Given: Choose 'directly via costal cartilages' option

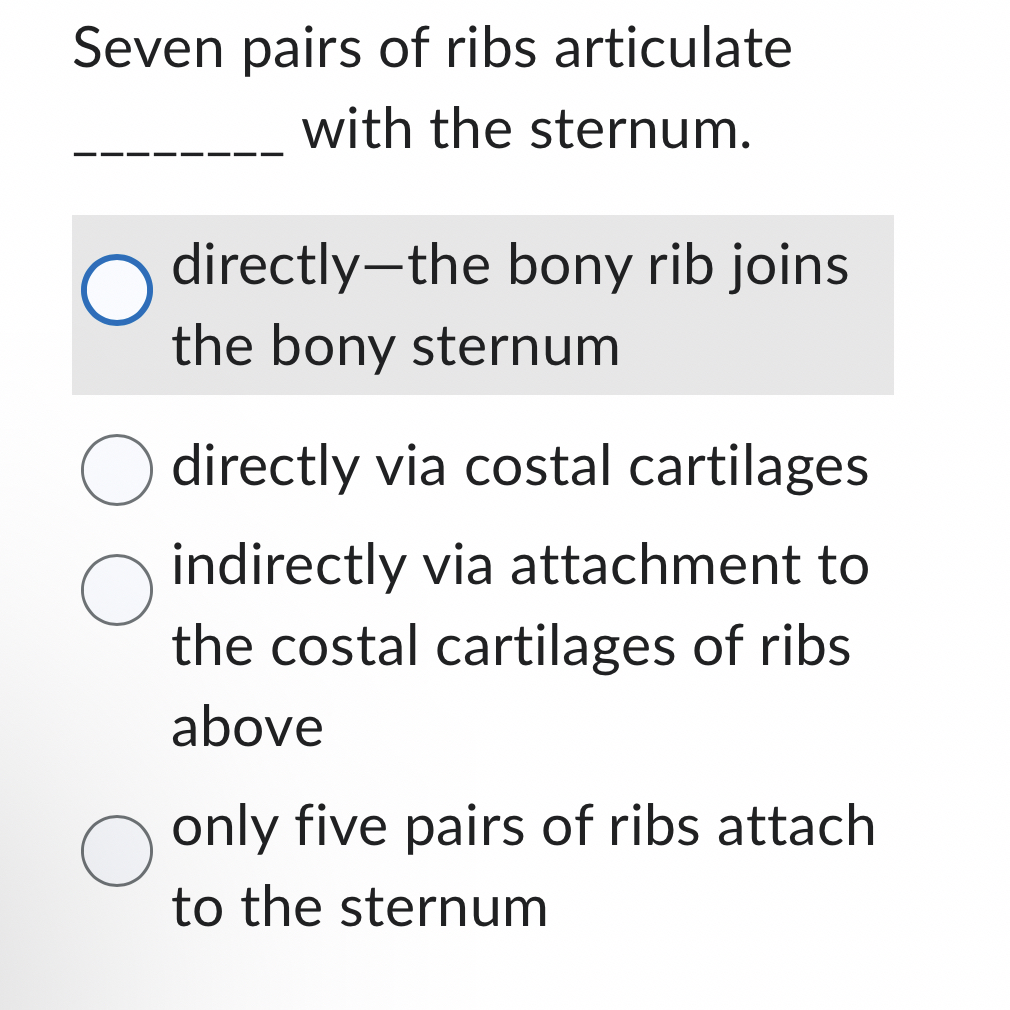Looking at the screenshot, I should coord(117,468).
